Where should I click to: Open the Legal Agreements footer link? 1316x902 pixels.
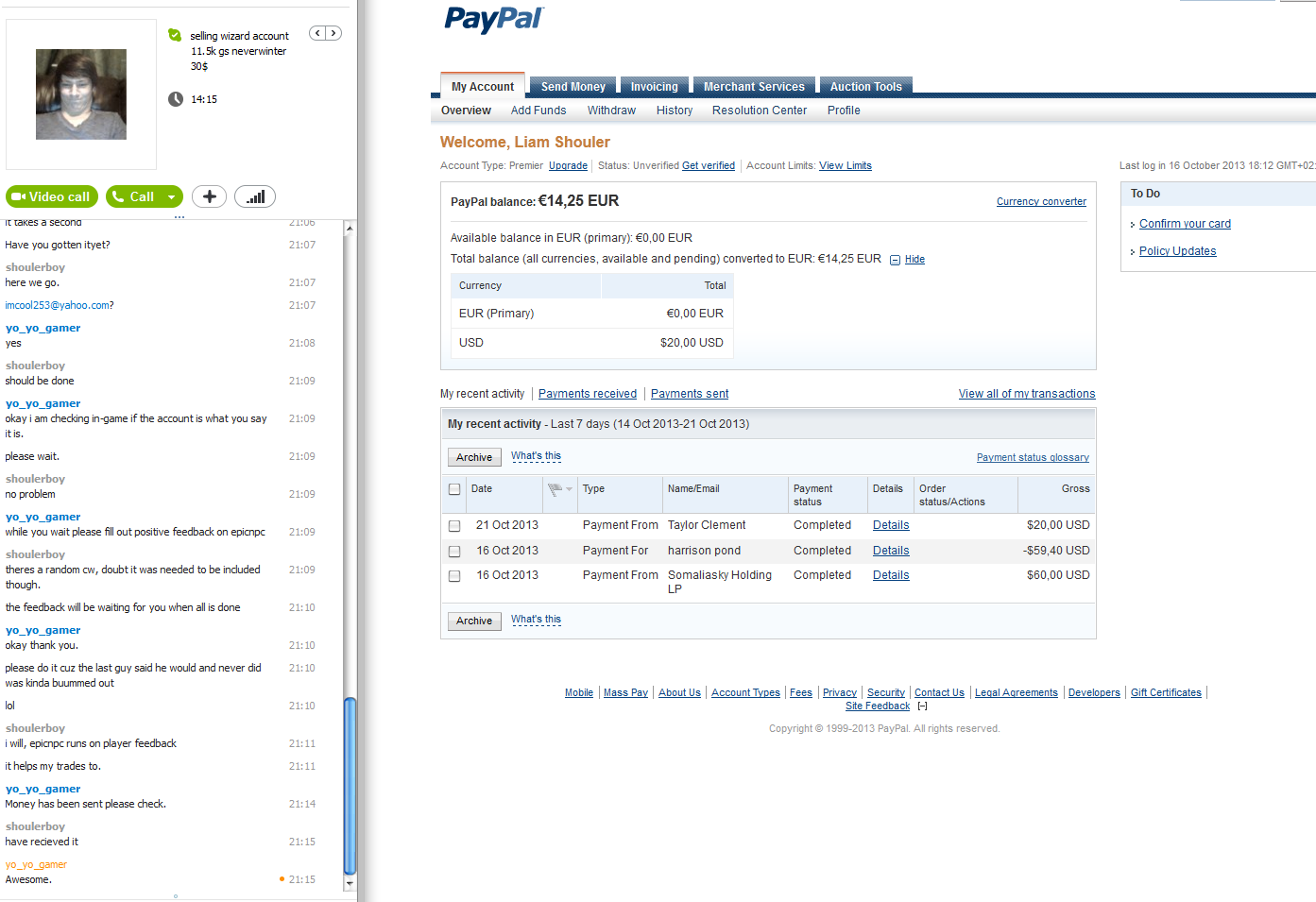(x=1017, y=692)
